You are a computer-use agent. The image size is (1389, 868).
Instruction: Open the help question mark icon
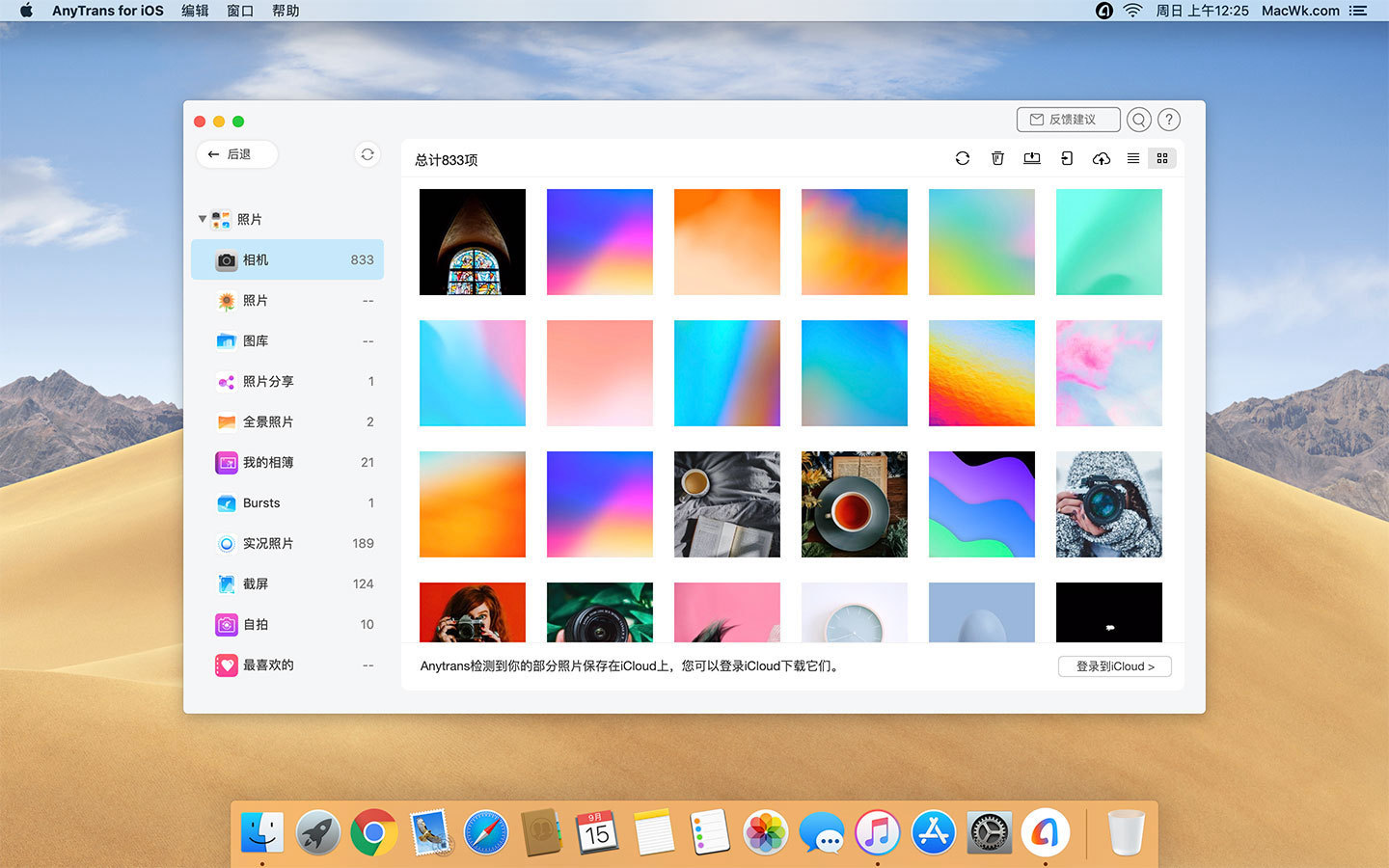tap(1168, 120)
